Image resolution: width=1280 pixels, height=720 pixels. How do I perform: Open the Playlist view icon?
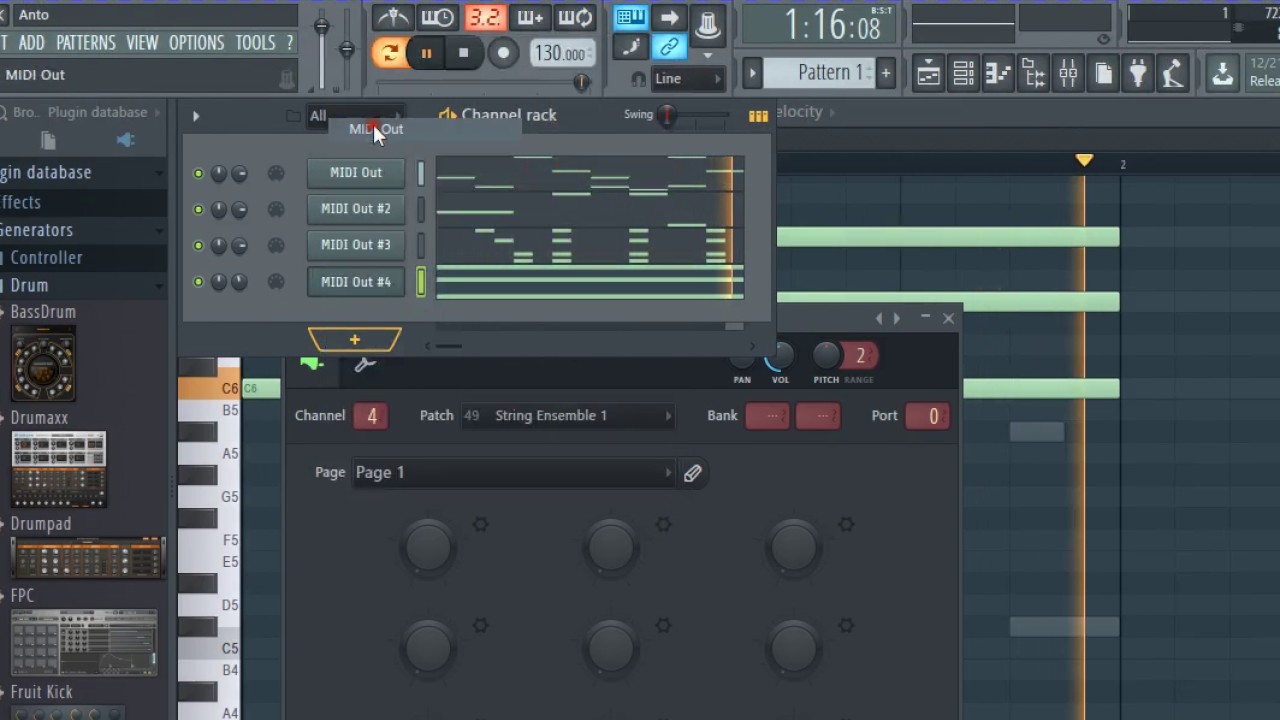[x=928, y=73]
